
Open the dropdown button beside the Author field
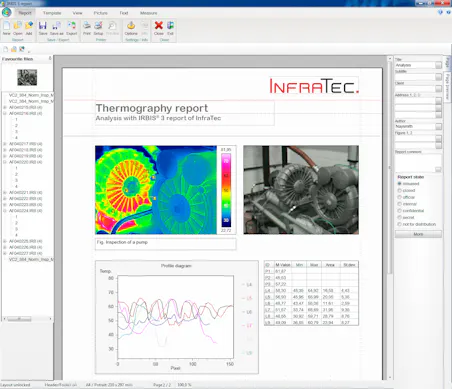tap(438, 126)
